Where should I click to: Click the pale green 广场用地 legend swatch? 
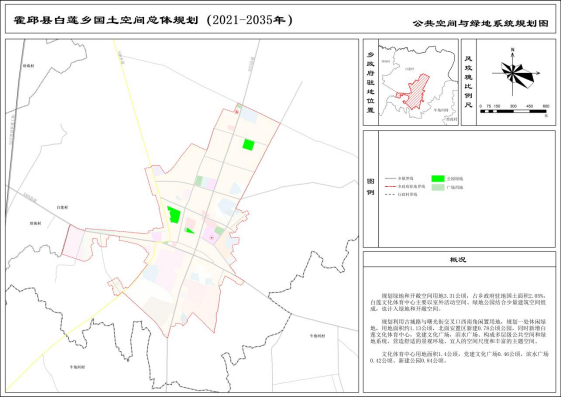tap(438, 187)
